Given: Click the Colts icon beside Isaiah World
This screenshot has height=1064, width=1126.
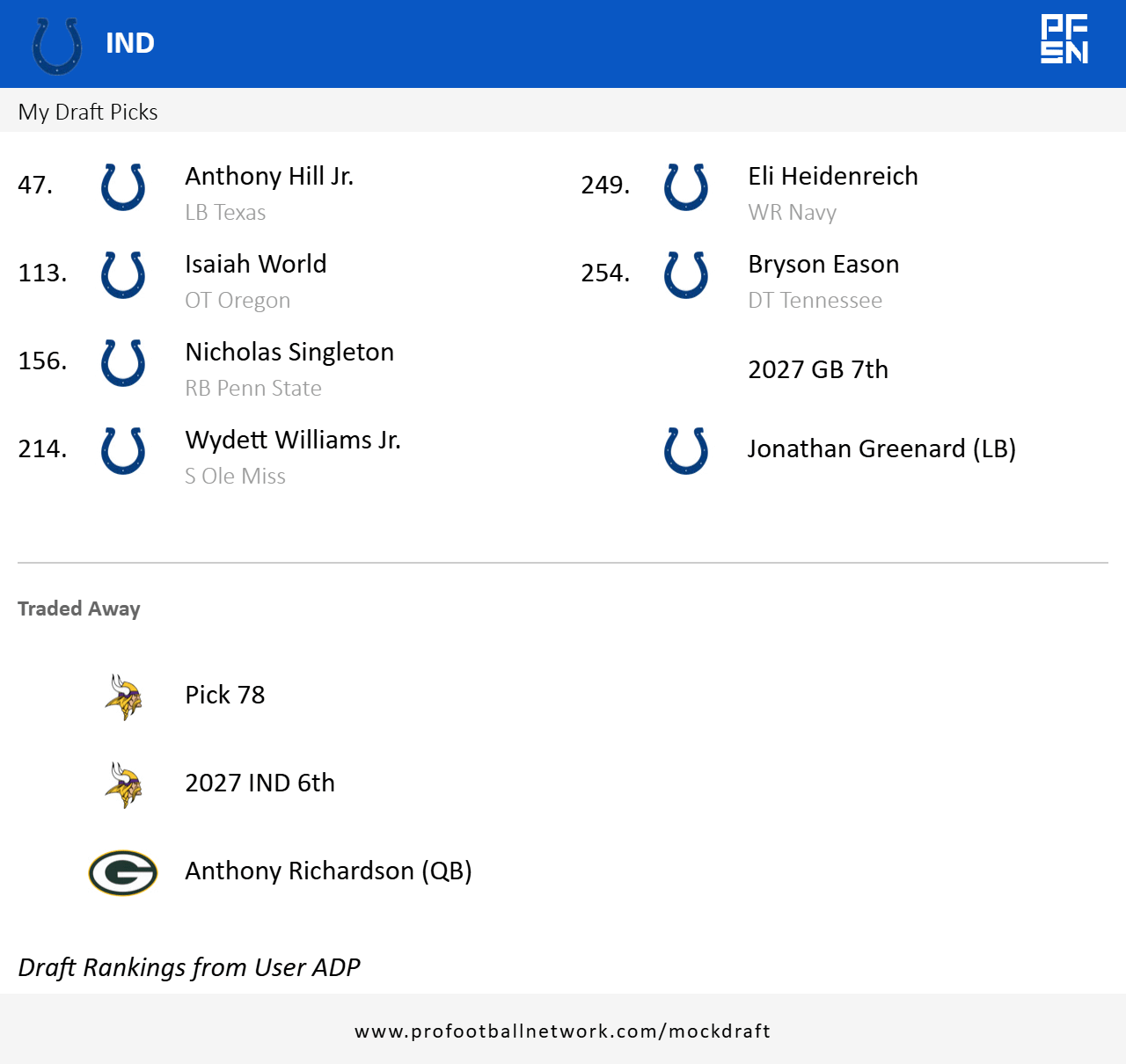Looking at the screenshot, I should point(123,274).
